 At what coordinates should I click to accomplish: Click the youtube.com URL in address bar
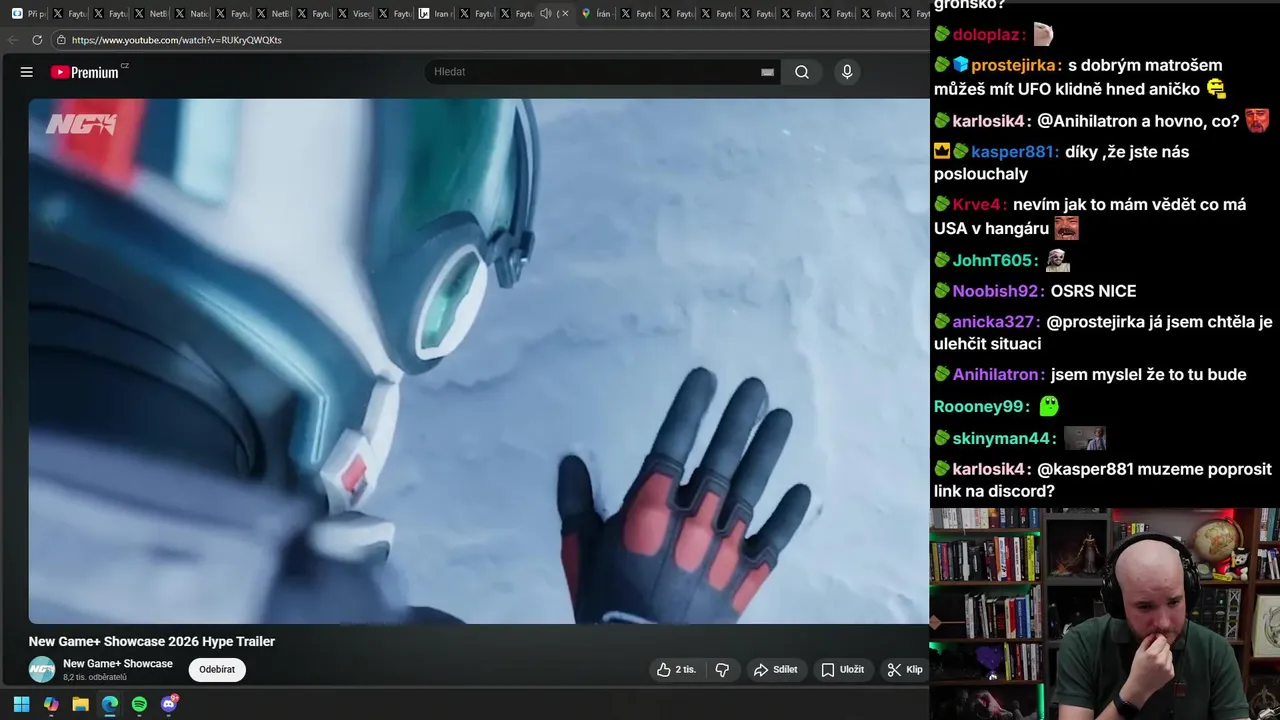[176, 40]
